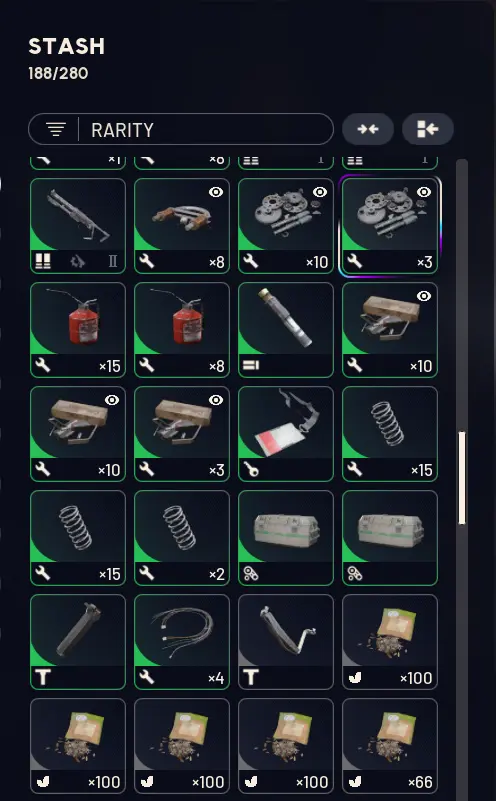Viewport: 496px width, 801px height.
Task: Click the stash vertical scrollbar thumb
Action: pos(462,478)
